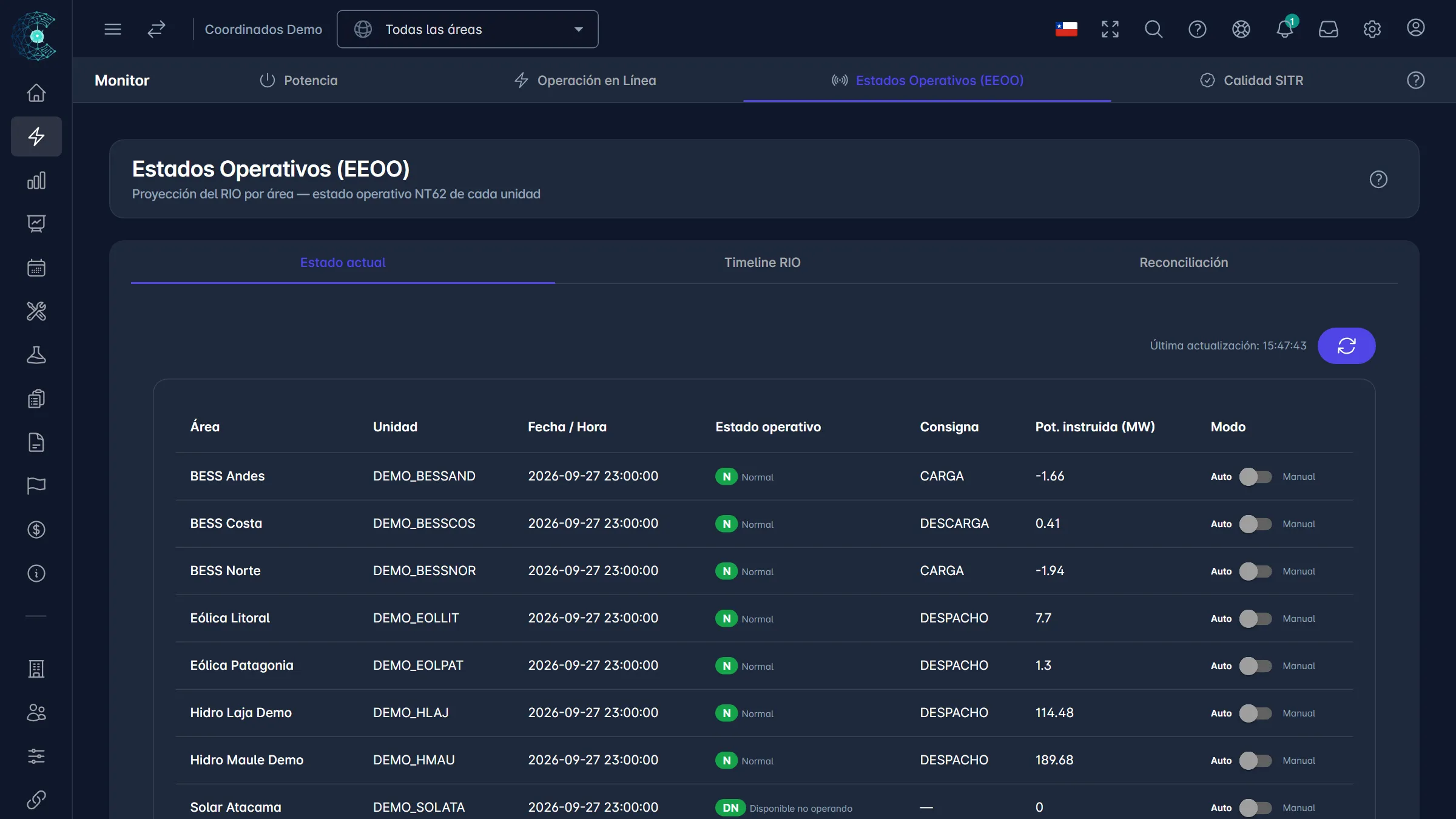Image resolution: width=1456 pixels, height=819 pixels.
Task: Click the Estado operativo column header
Action: coord(767,426)
